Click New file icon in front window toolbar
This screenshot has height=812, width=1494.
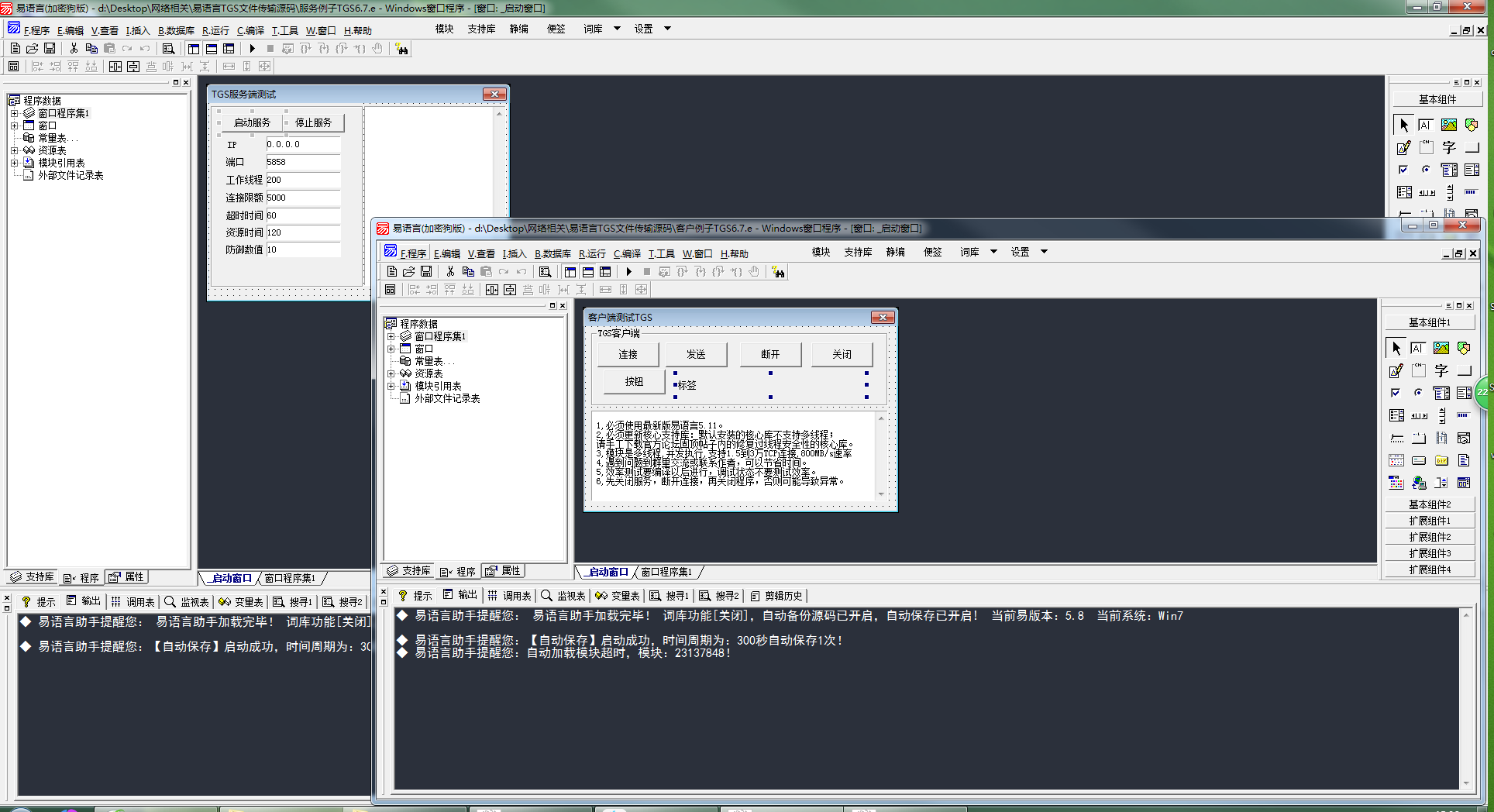[392, 272]
